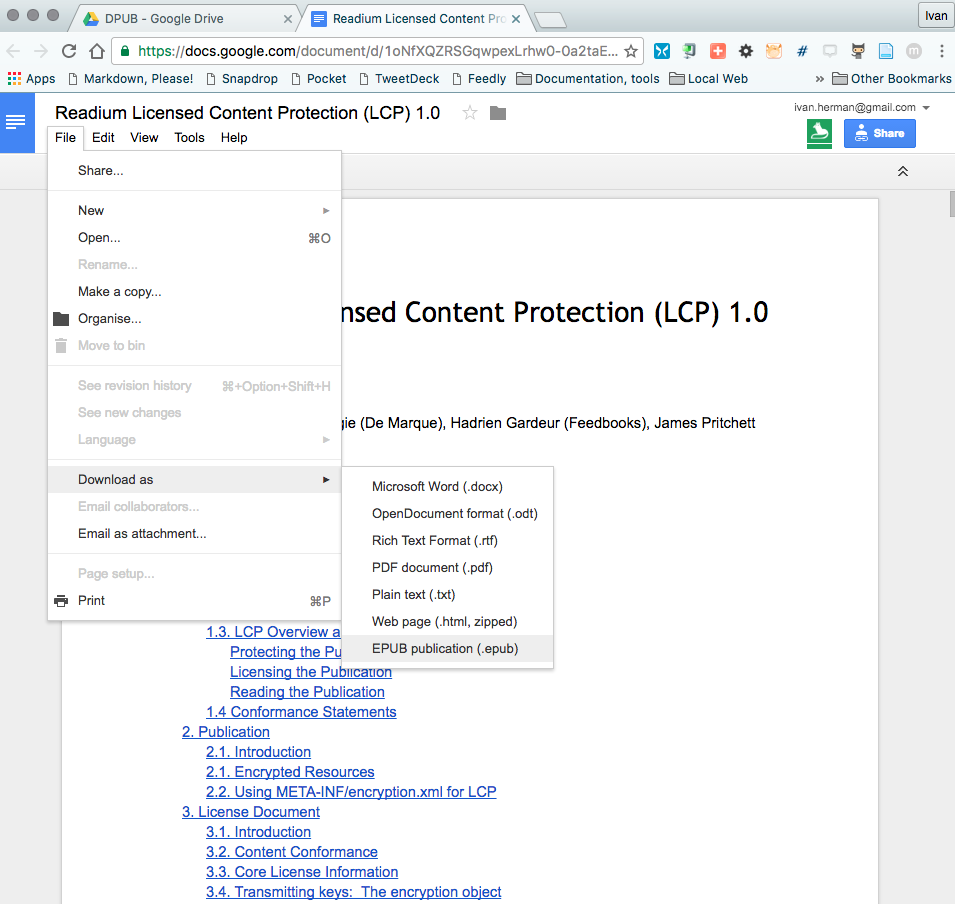Download as PDF document (.pdf)
Image resolution: width=955 pixels, height=904 pixels.
coord(448,568)
